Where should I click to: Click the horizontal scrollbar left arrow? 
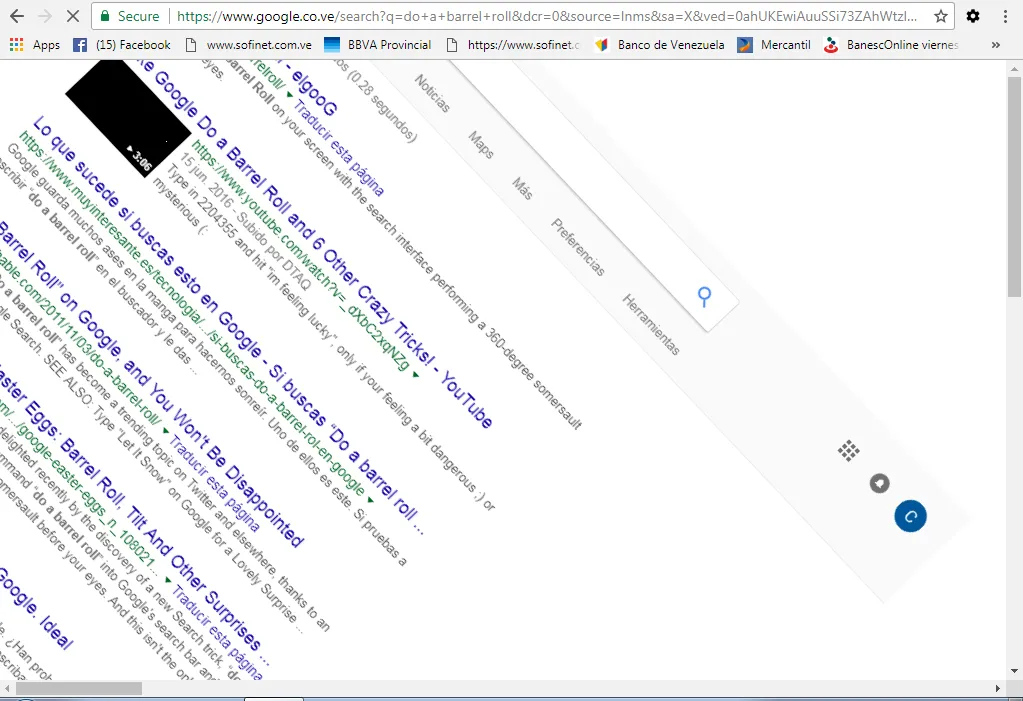[x=7, y=689]
